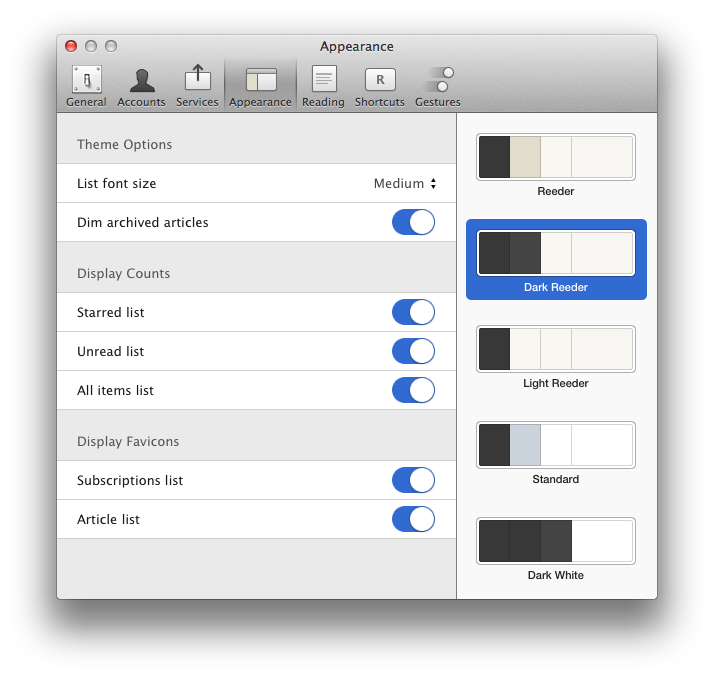Image resolution: width=714 pixels, height=678 pixels.
Task: Close the Appearance window
Action: [71, 46]
